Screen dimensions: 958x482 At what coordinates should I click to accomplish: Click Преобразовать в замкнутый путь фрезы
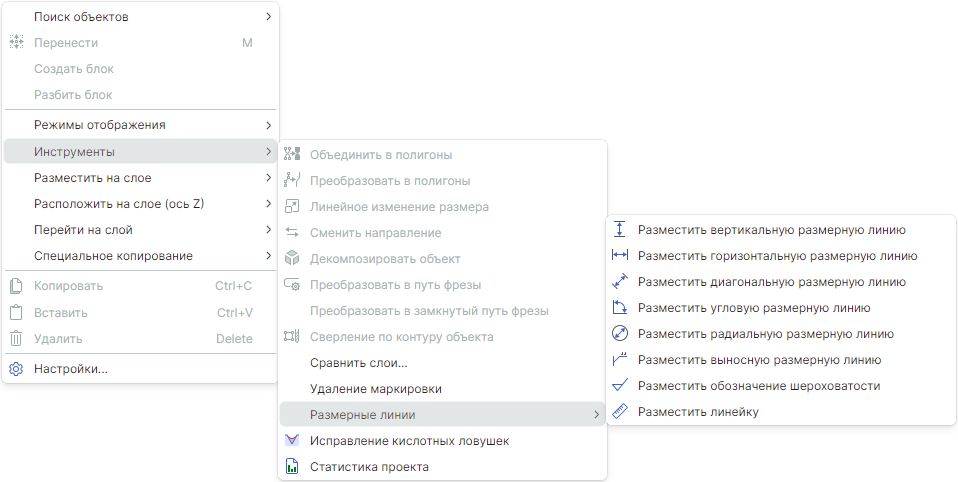pos(443,311)
